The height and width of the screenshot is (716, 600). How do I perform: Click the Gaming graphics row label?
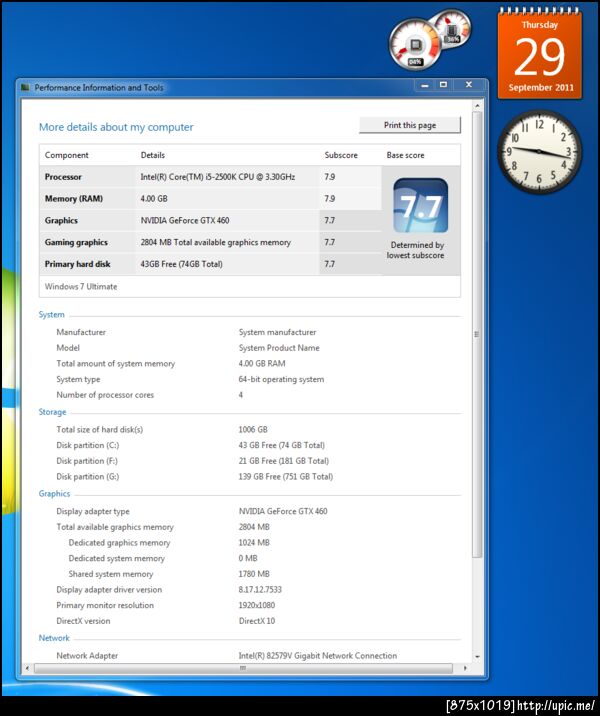[76, 242]
